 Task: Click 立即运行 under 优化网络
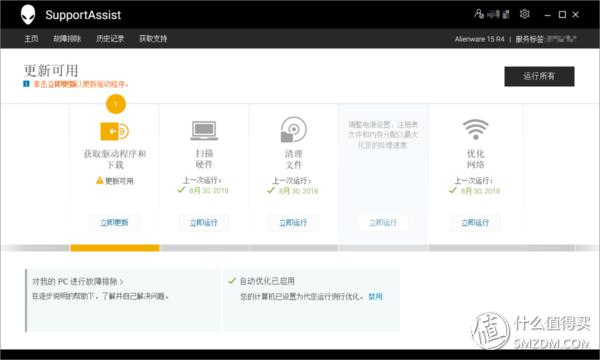click(x=475, y=223)
